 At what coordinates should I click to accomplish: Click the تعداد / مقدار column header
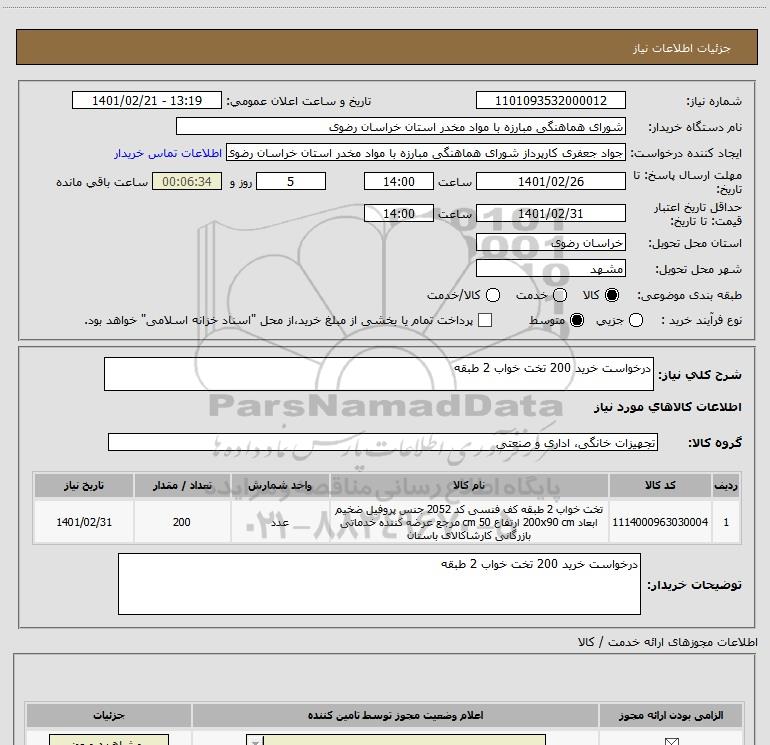point(182,485)
